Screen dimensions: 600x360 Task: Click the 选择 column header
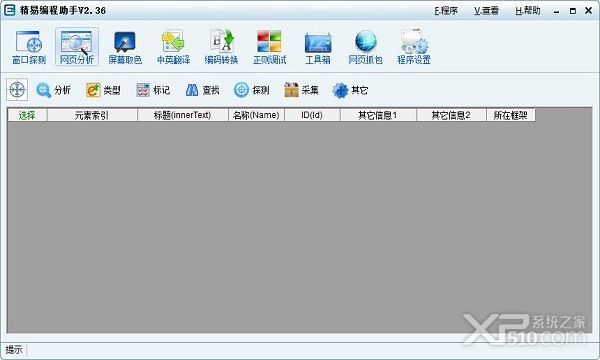pyautogui.click(x=27, y=115)
